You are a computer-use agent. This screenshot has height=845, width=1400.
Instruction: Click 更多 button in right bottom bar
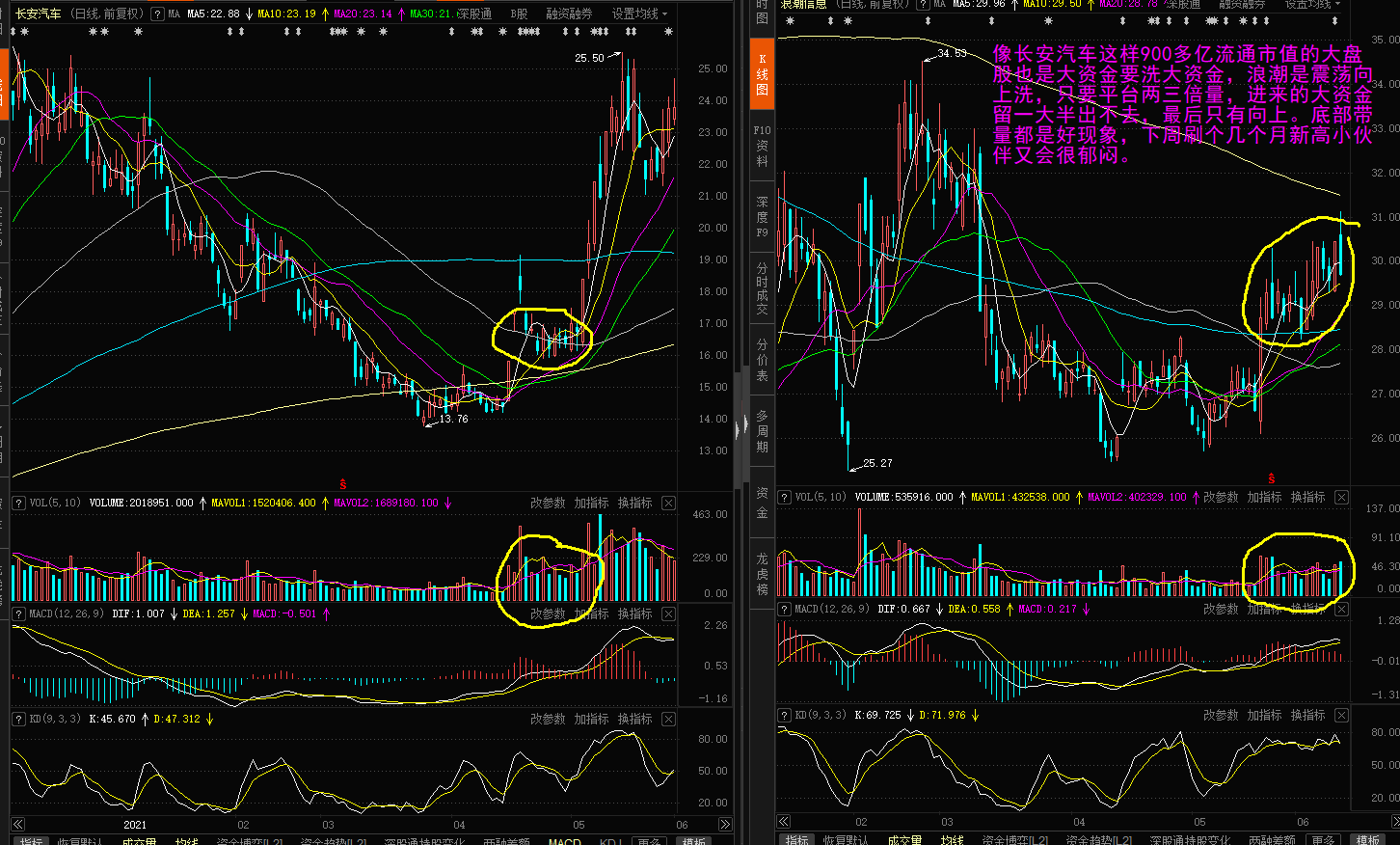(1323, 839)
